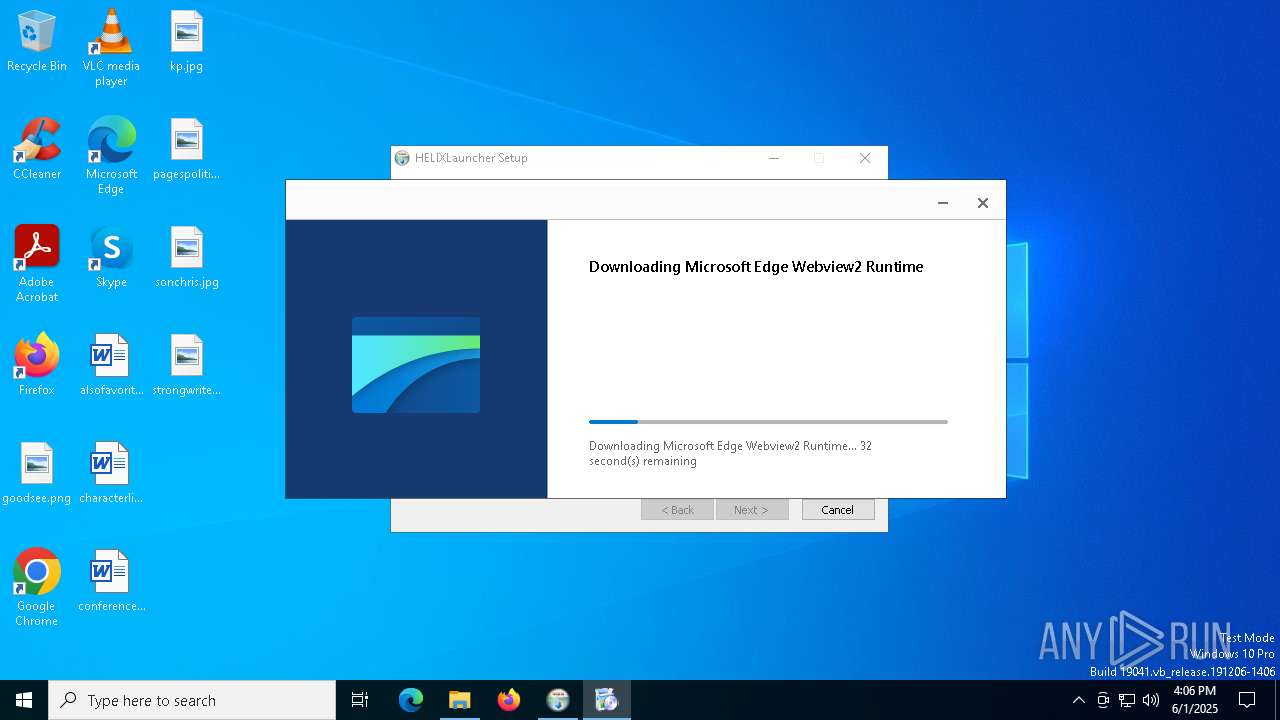Open the Recycle Bin desktop icon

37,41
